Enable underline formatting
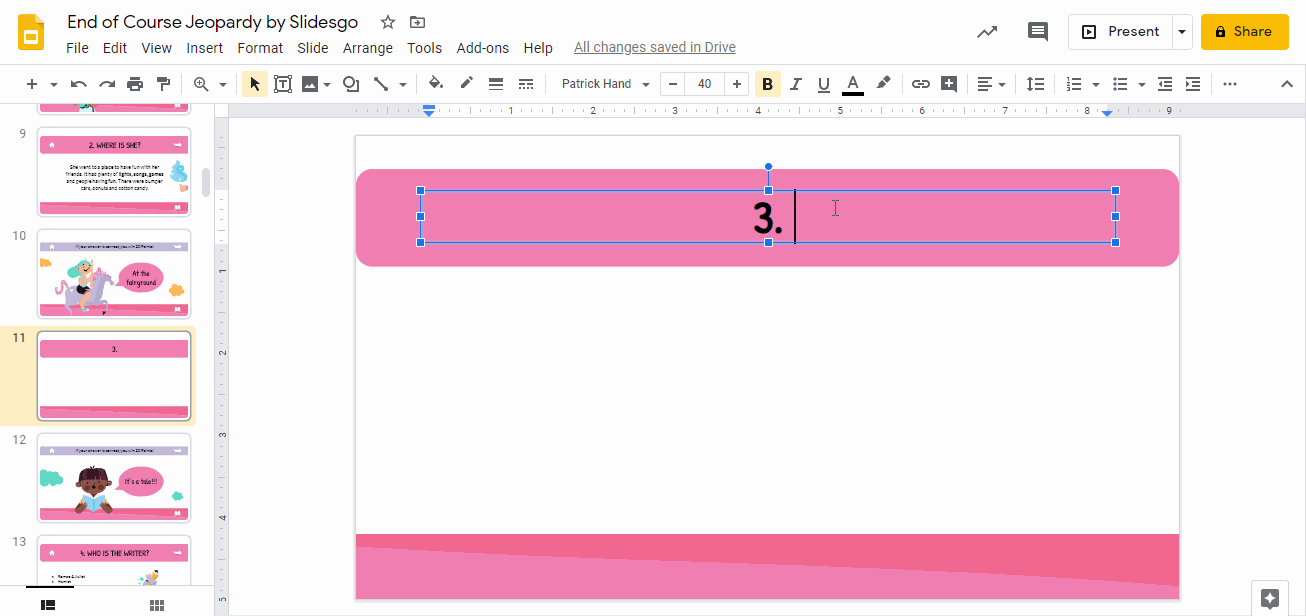The height and width of the screenshot is (616, 1306). coord(823,83)
